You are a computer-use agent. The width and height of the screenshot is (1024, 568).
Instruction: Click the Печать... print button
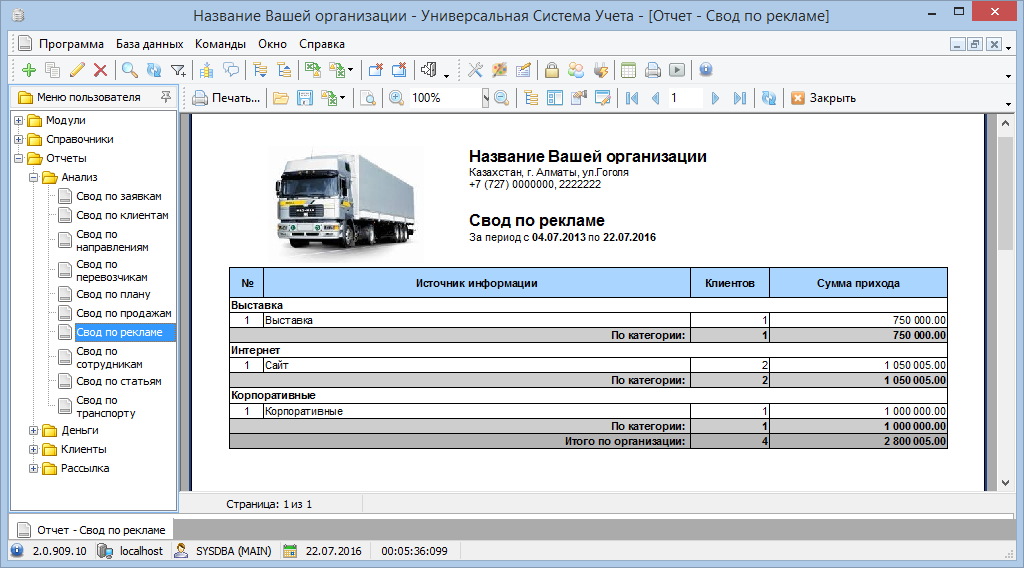[226, 98]
